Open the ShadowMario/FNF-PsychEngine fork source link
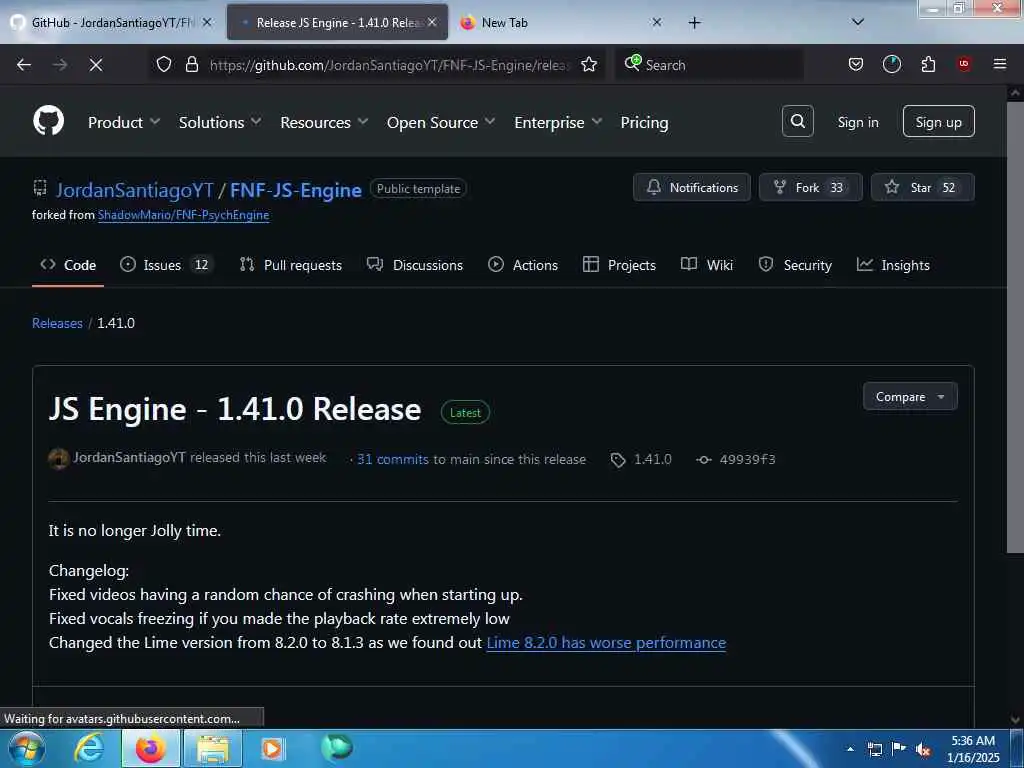Image resolution: width=1024 pixels, height=768 pixels. (184, 215)
